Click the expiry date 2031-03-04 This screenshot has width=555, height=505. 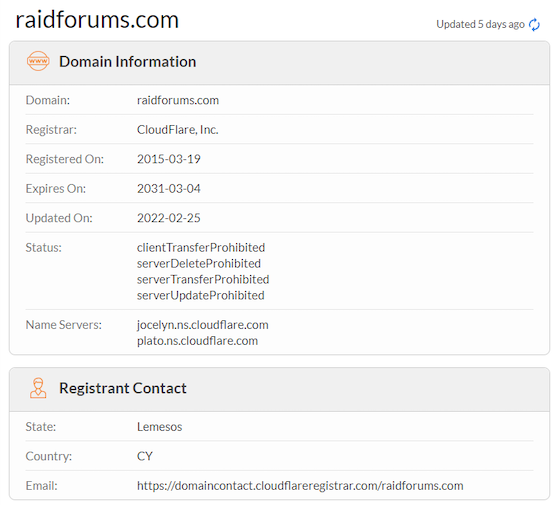click(x=169, y=189)
